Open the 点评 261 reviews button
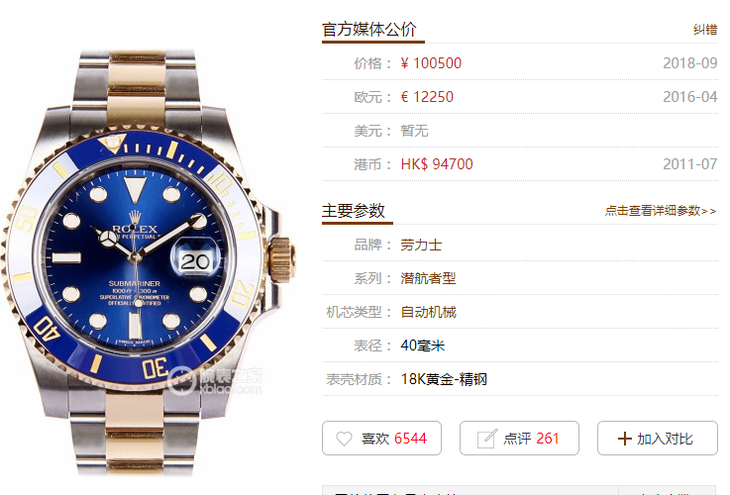730x495 pixels. (x=519, y=438)
